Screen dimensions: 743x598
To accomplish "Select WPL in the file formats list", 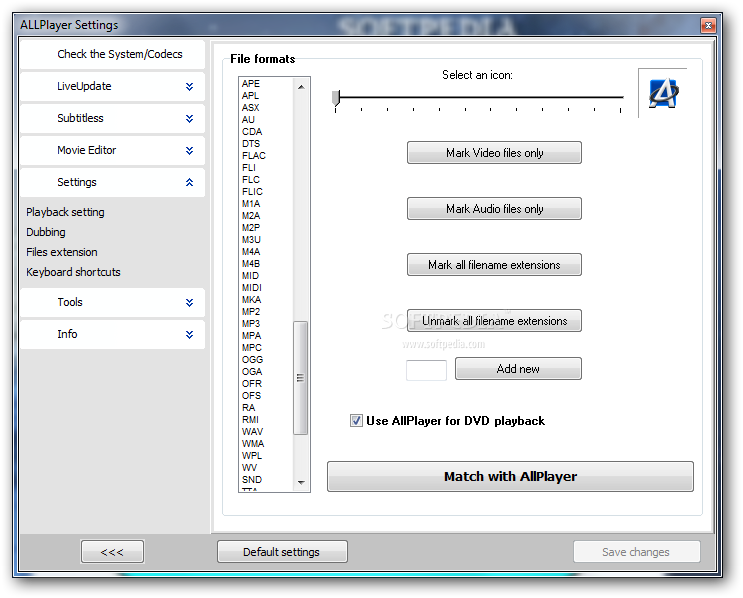I will [252, 455].
